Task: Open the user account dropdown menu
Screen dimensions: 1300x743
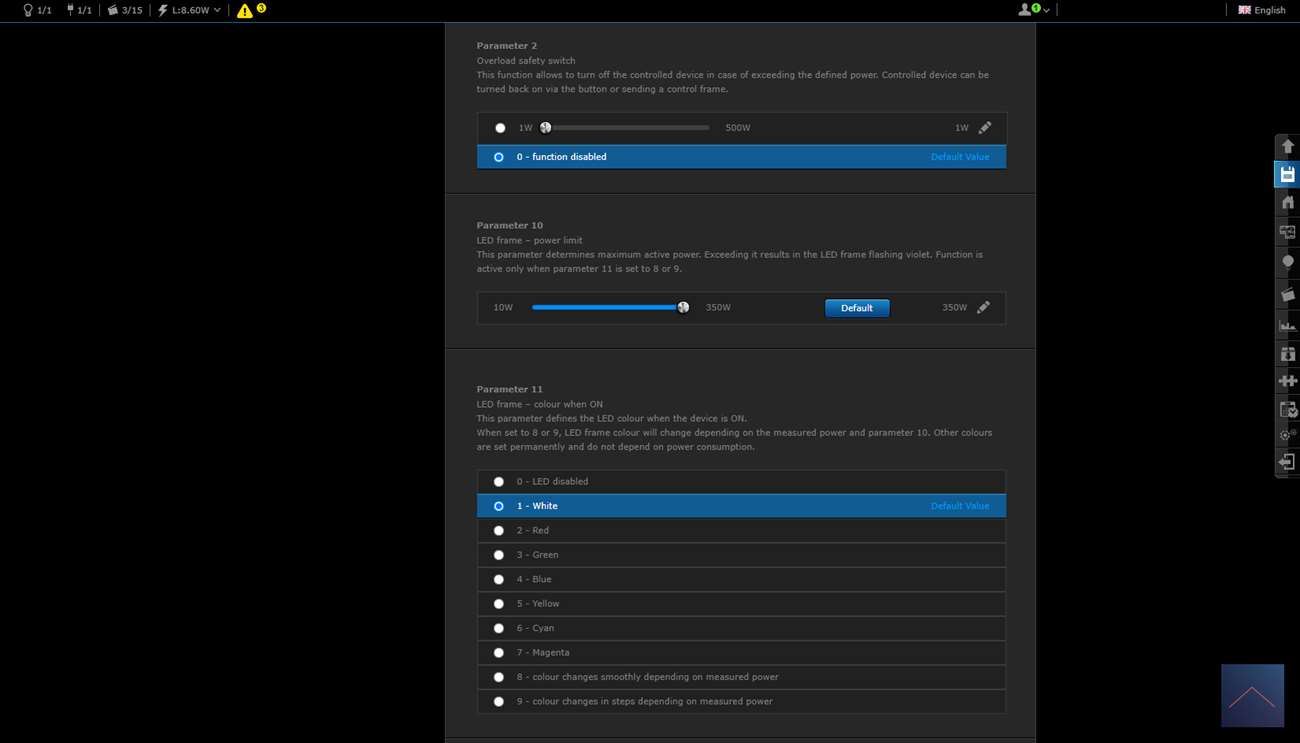Action: pos(1033,10)
